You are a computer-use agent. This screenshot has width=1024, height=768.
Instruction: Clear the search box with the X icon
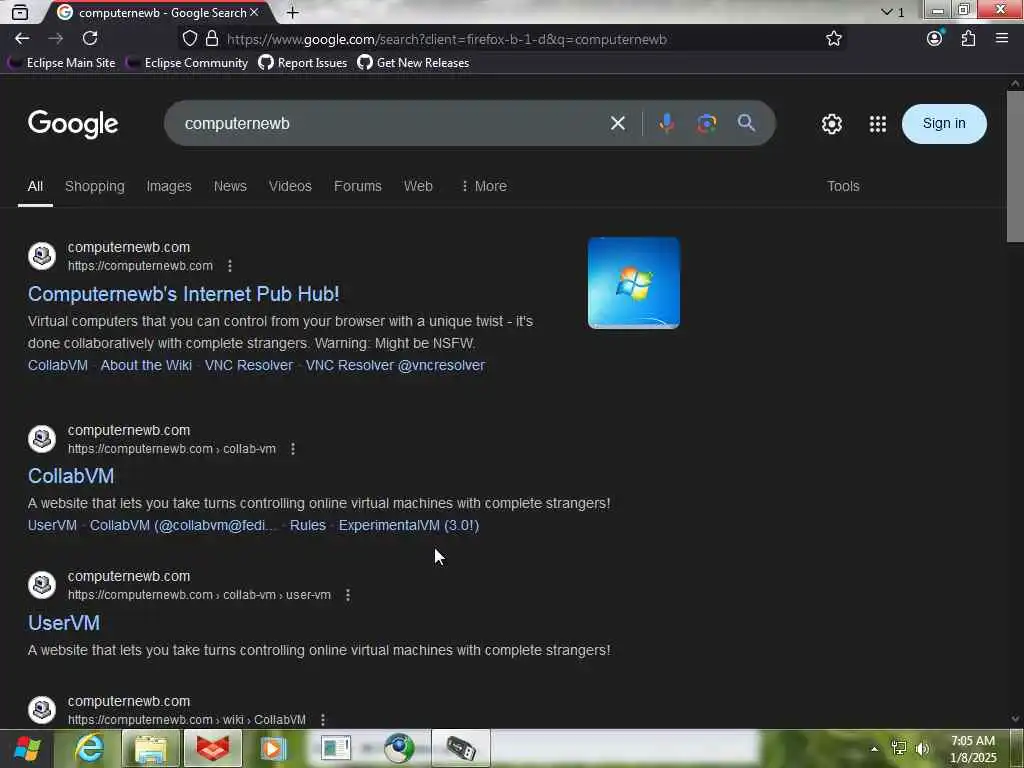tap(618, 123)
